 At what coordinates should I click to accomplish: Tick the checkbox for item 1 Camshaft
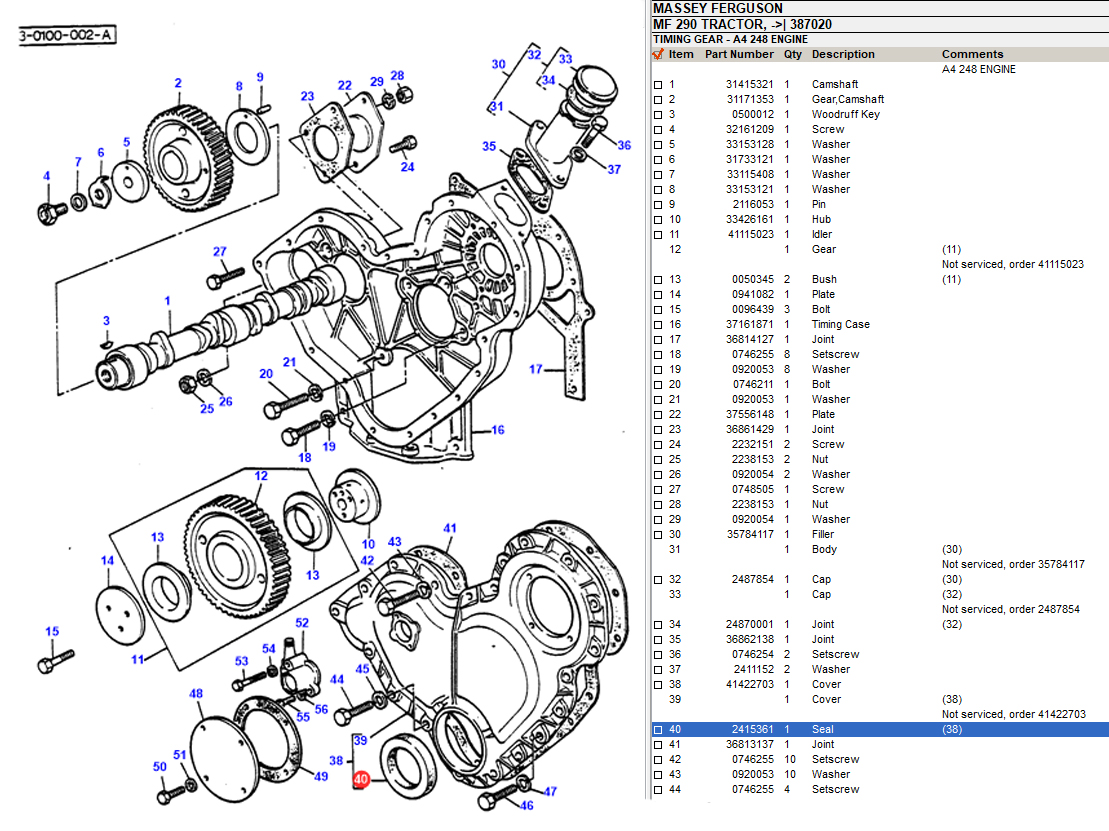coord(658,85)
